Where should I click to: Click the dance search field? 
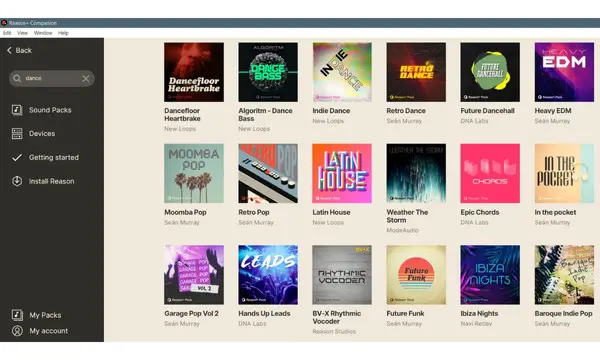(52, 78)
